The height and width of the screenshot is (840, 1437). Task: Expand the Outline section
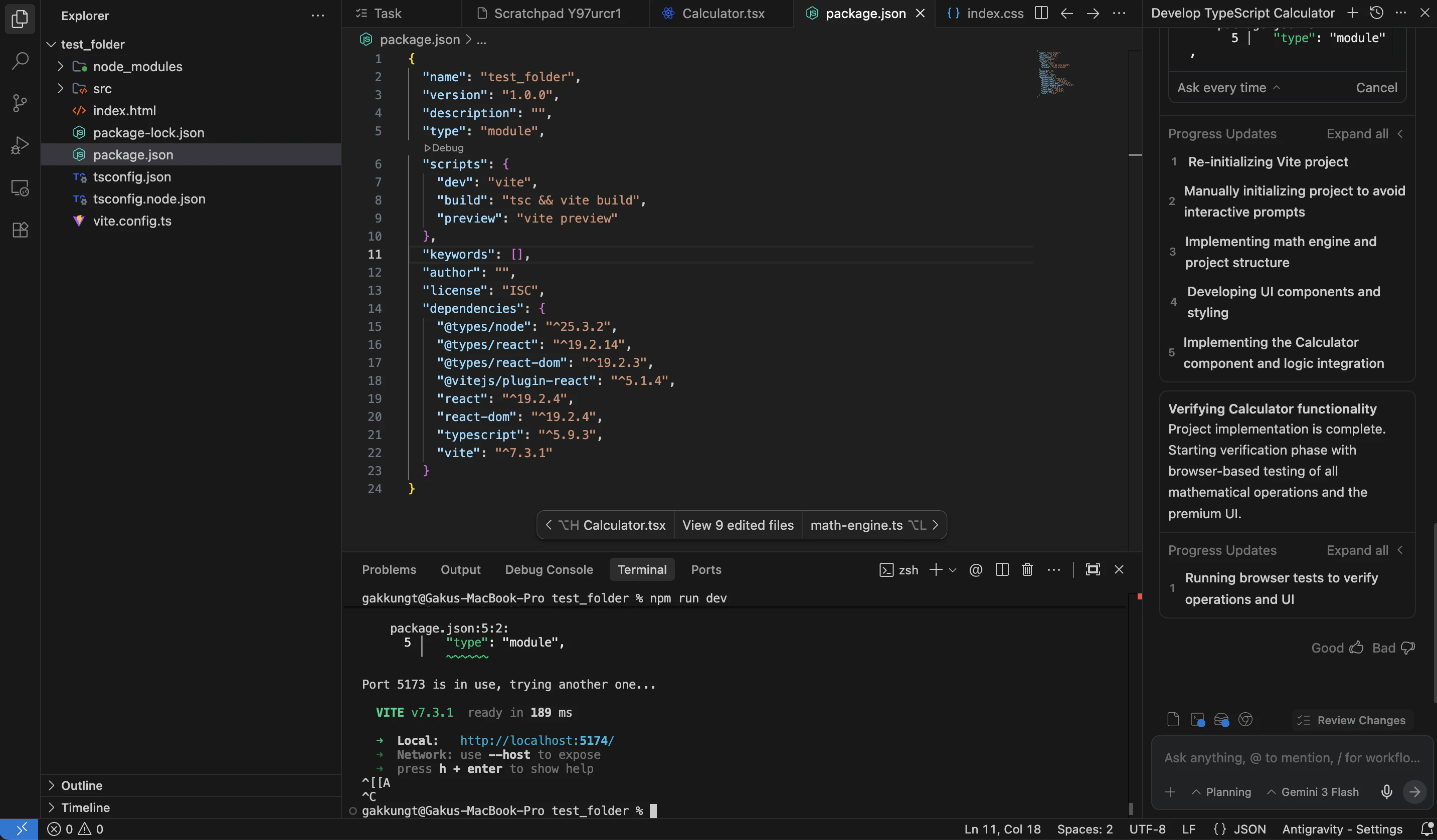click(51, 785)
